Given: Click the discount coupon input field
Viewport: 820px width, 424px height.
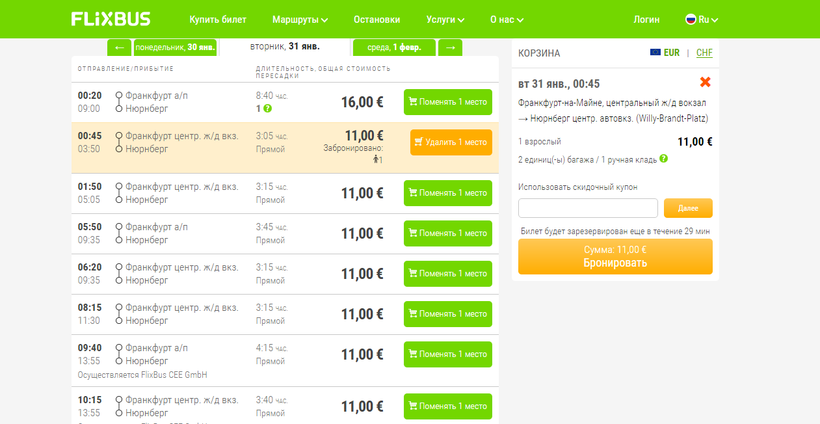Looking at the screenshot, I should click(588, 208).
